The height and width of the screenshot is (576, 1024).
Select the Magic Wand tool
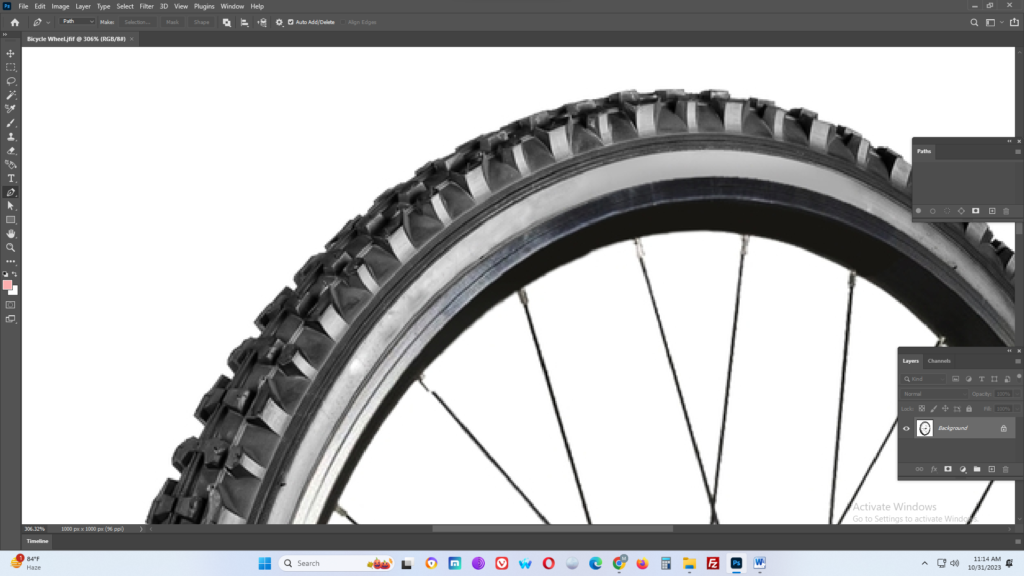10,95
